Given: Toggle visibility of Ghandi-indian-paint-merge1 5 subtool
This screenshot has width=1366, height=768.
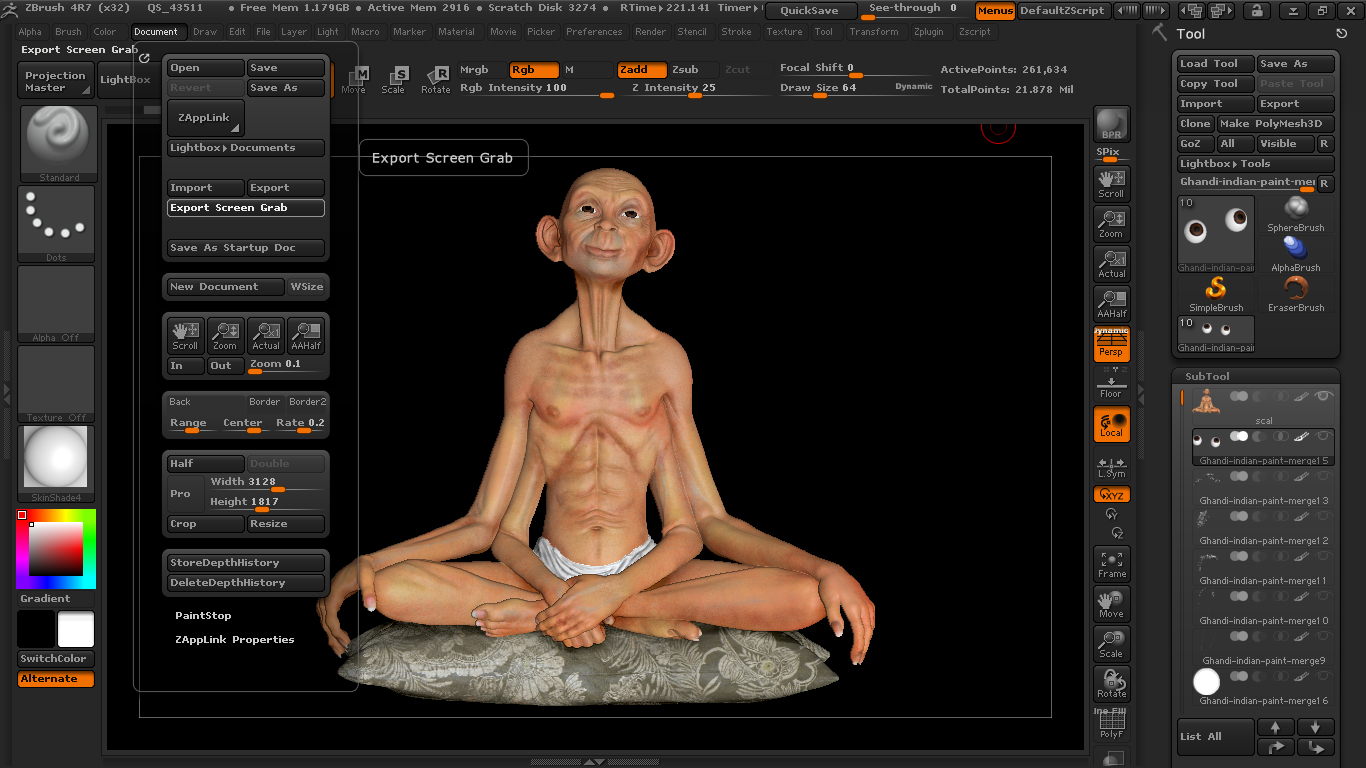Looking at the screenshot, I should (1324, 437).
